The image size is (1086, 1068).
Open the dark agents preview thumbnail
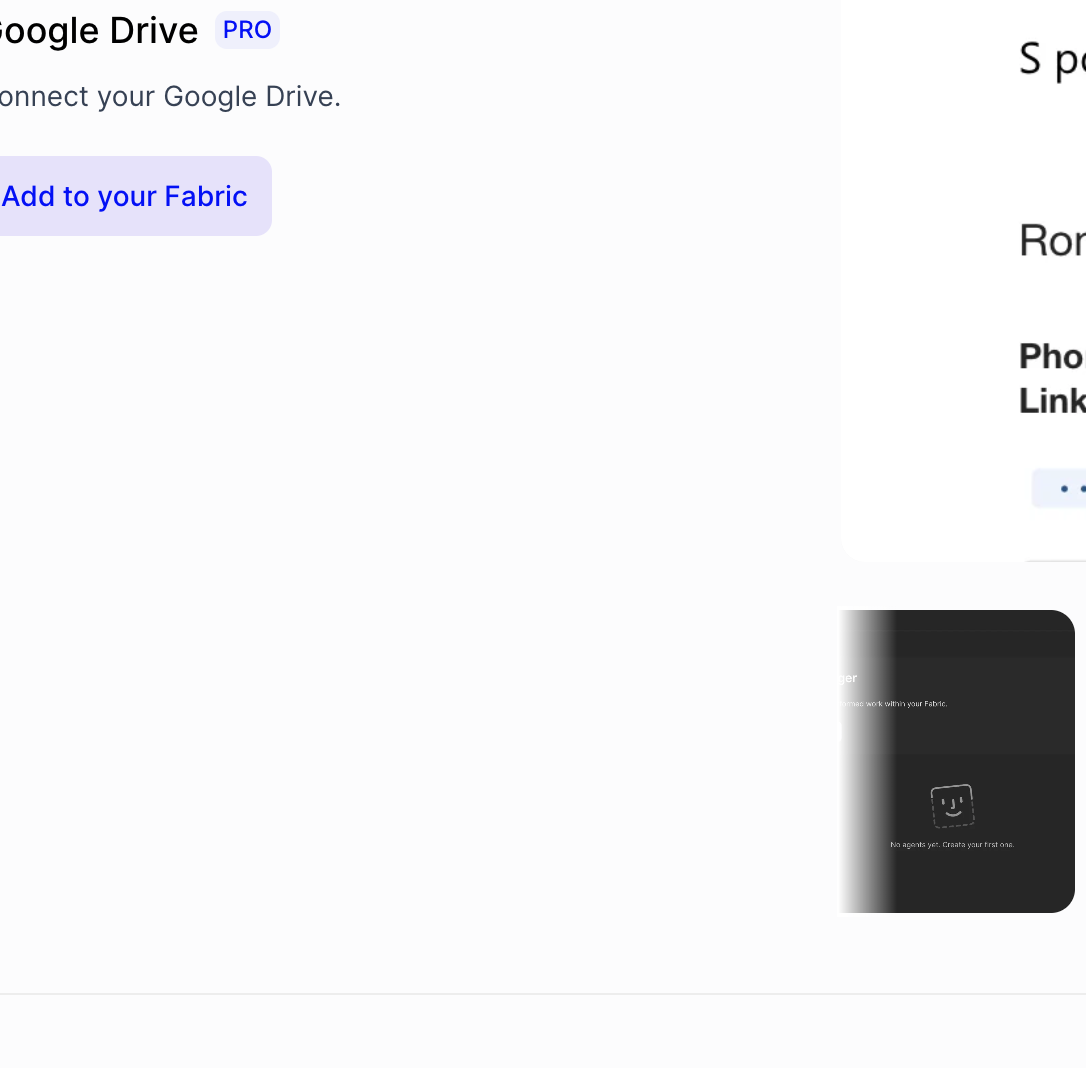(x=957, y=761)
